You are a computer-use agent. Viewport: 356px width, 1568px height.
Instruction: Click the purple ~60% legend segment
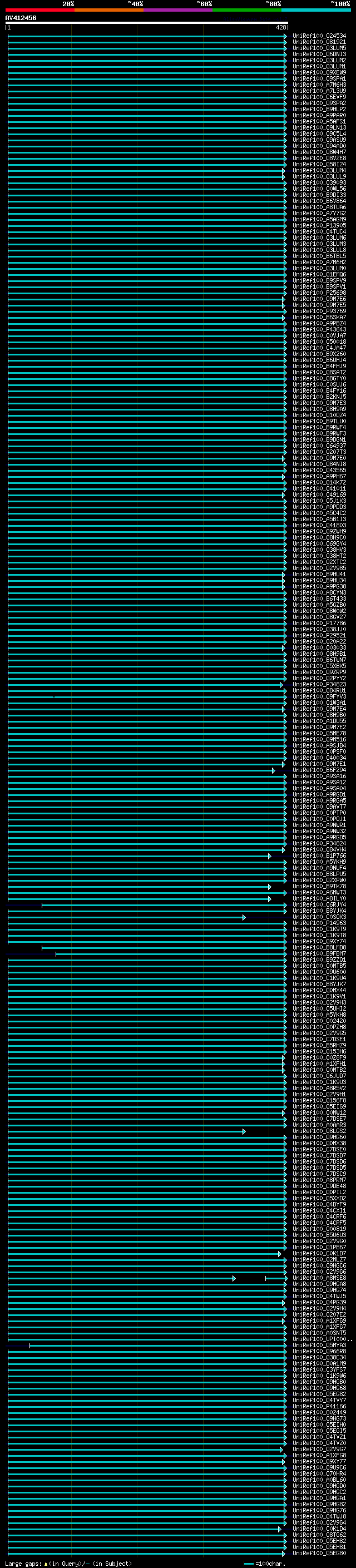177,10
